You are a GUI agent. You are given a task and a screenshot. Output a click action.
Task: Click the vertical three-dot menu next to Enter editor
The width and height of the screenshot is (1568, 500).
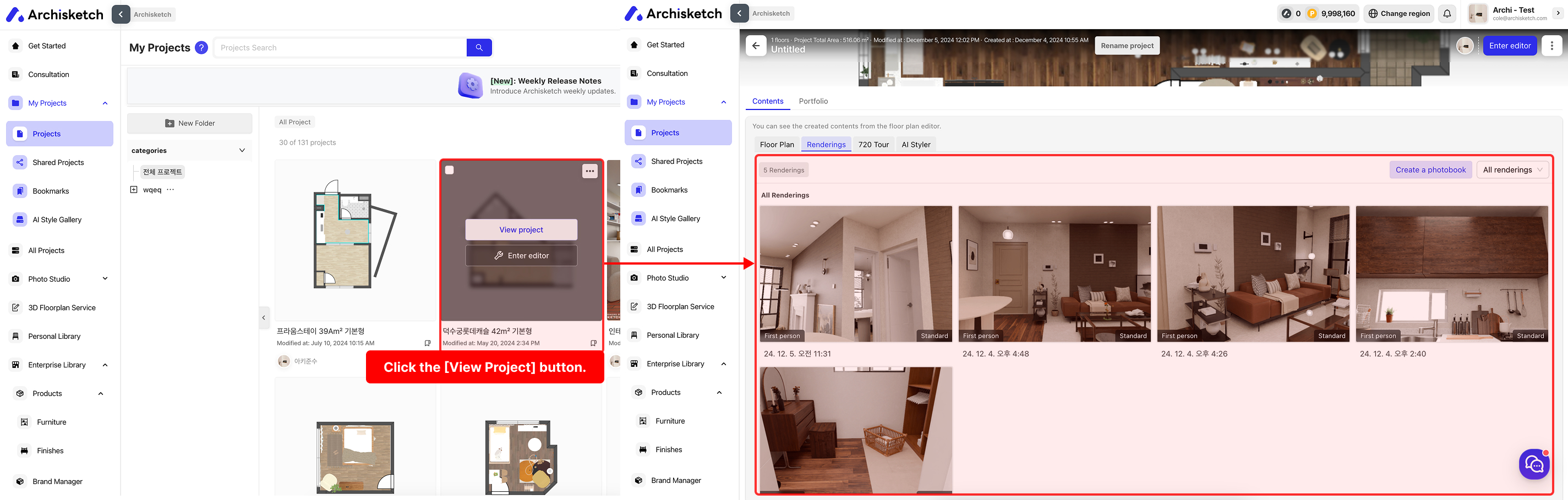point(1551,46)
